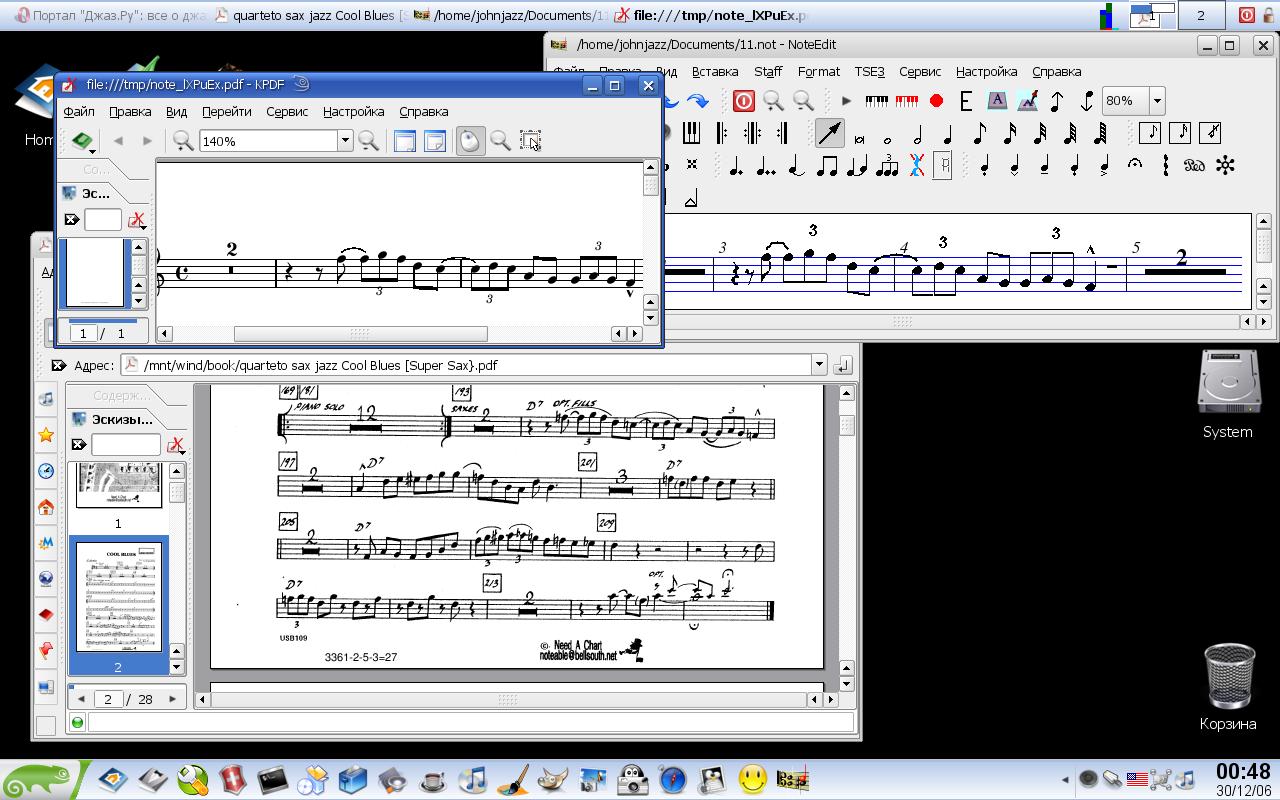Screen dimensions: 1280x800
Task: Select the quarter note duration in NoteEdit
Action: (x=948, y=133)
